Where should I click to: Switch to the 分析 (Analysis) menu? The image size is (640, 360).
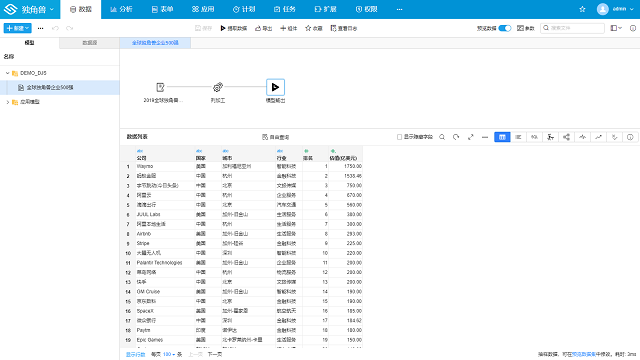click(x=121, y=9)
